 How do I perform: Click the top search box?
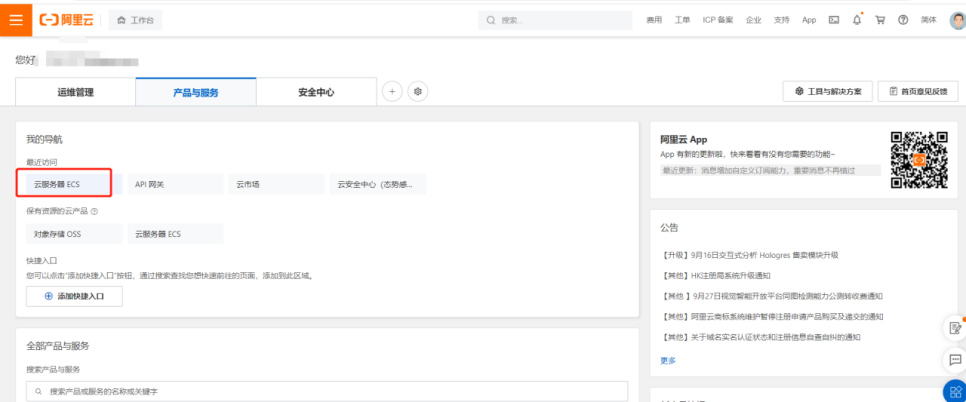coord(555,20)
